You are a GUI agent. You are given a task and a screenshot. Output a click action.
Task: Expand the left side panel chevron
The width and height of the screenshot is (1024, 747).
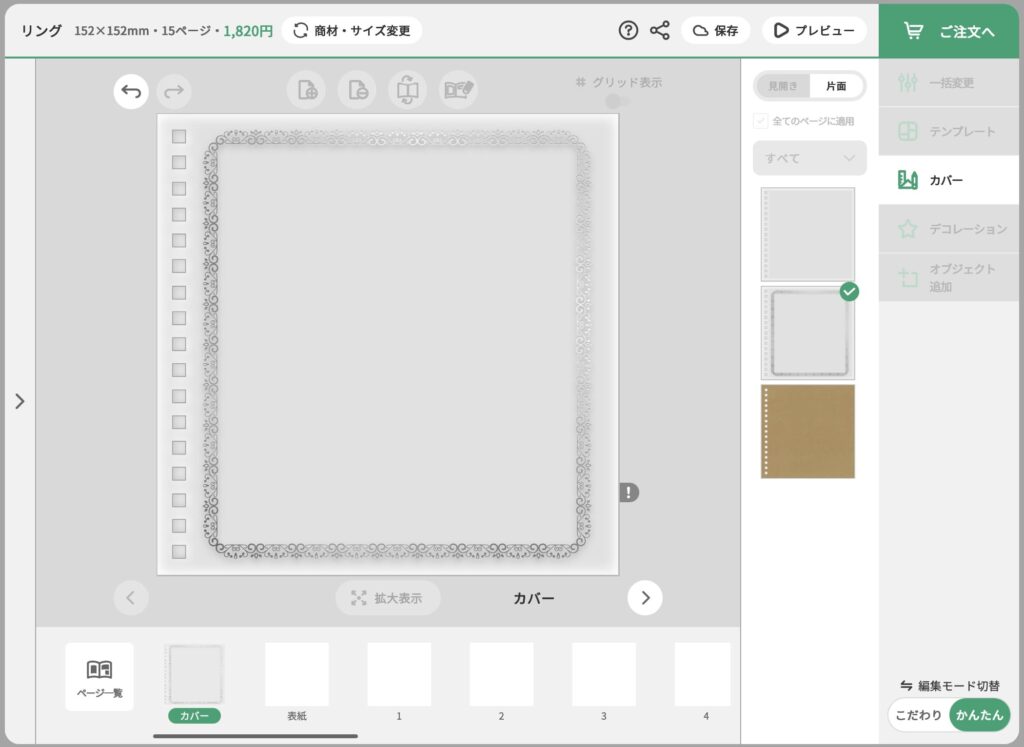[x=19, y=401]
